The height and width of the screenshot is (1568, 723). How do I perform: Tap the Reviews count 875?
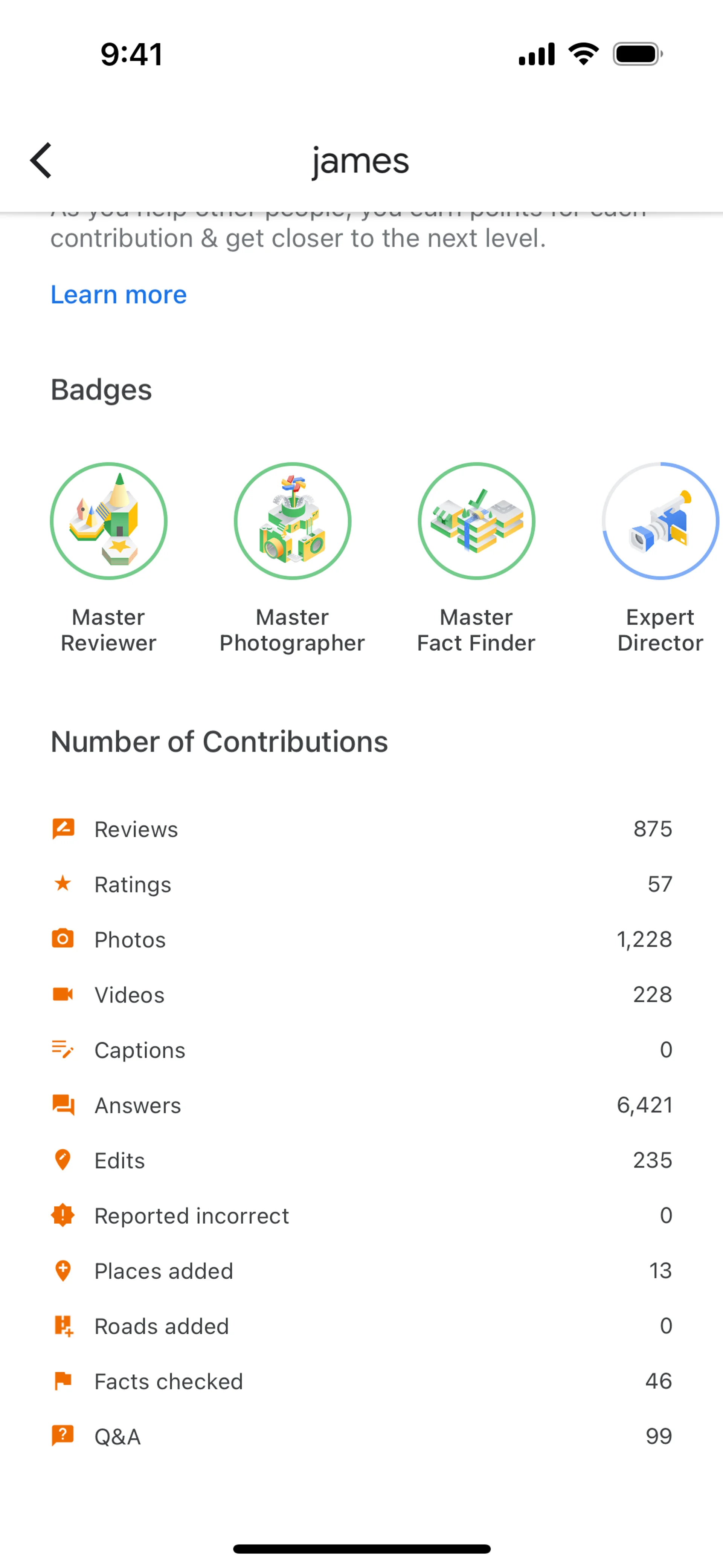(653, 828)
